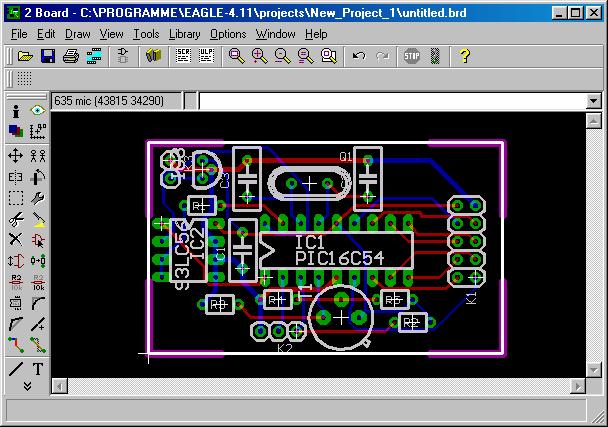Click the Print icon

pos(71,56)
